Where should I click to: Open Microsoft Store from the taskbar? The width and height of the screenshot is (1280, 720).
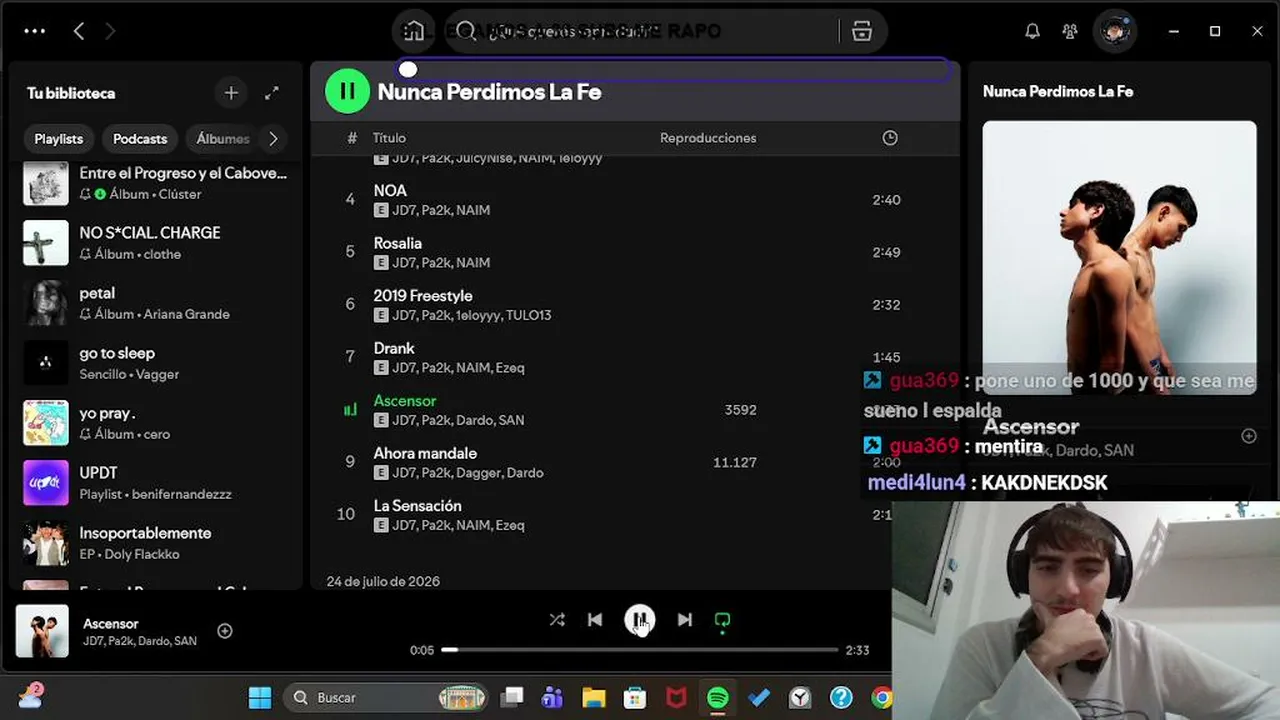click(635, 698)
